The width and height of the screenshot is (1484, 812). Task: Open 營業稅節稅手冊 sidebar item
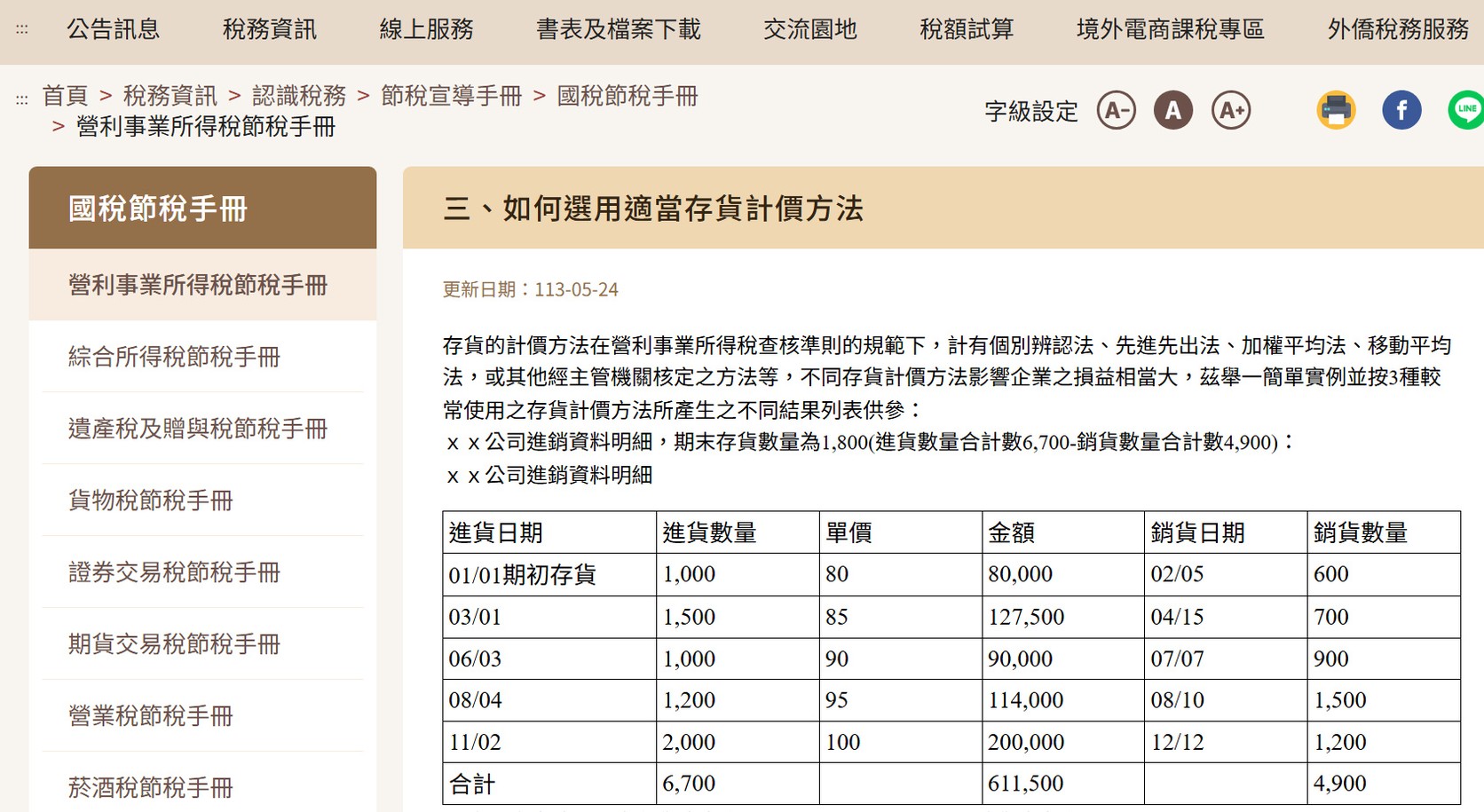point(202,716)
